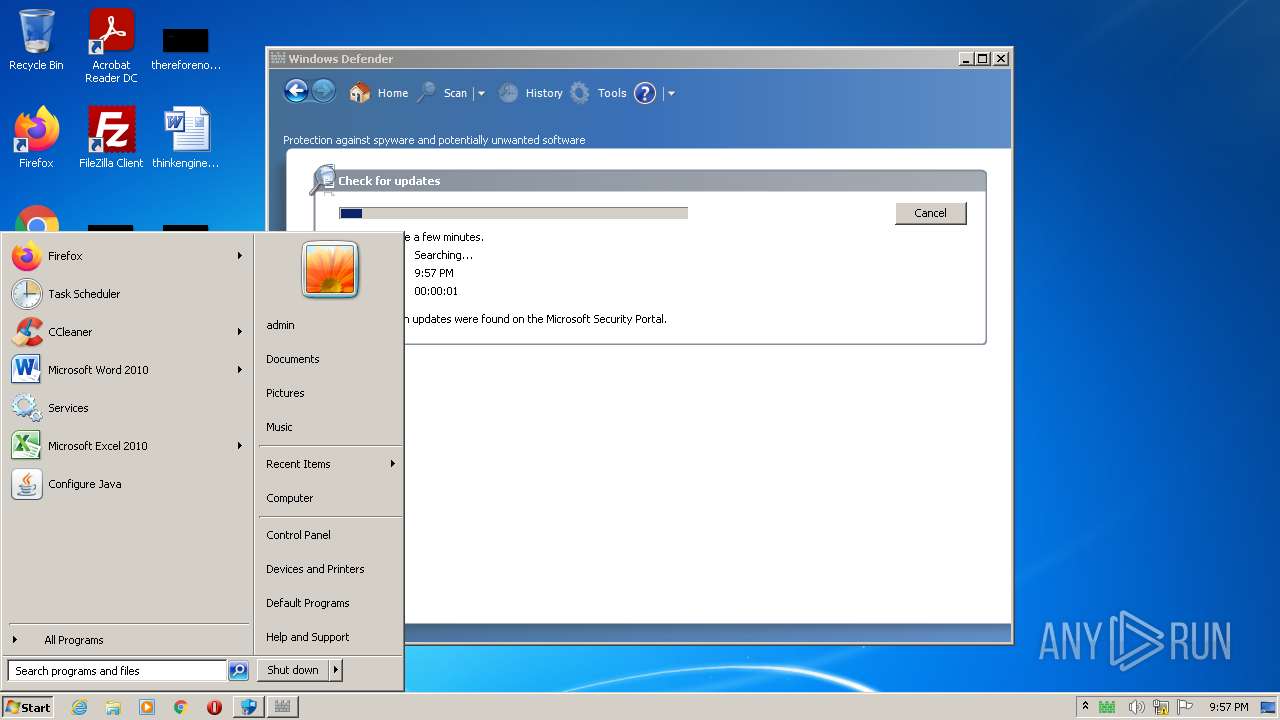Expand the Firefox jump list arrow
Viewport: 1280px width, 720px height.
point(240,256)
